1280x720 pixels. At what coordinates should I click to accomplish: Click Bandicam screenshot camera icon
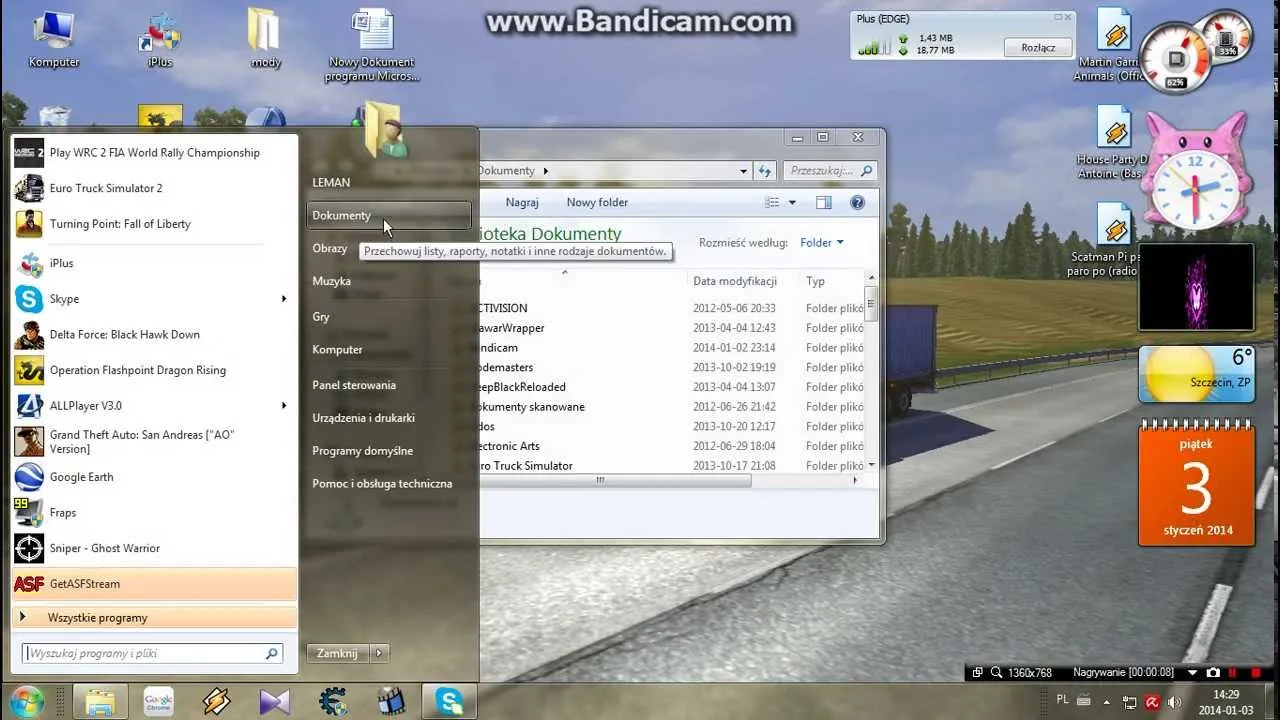(1212, 672)
